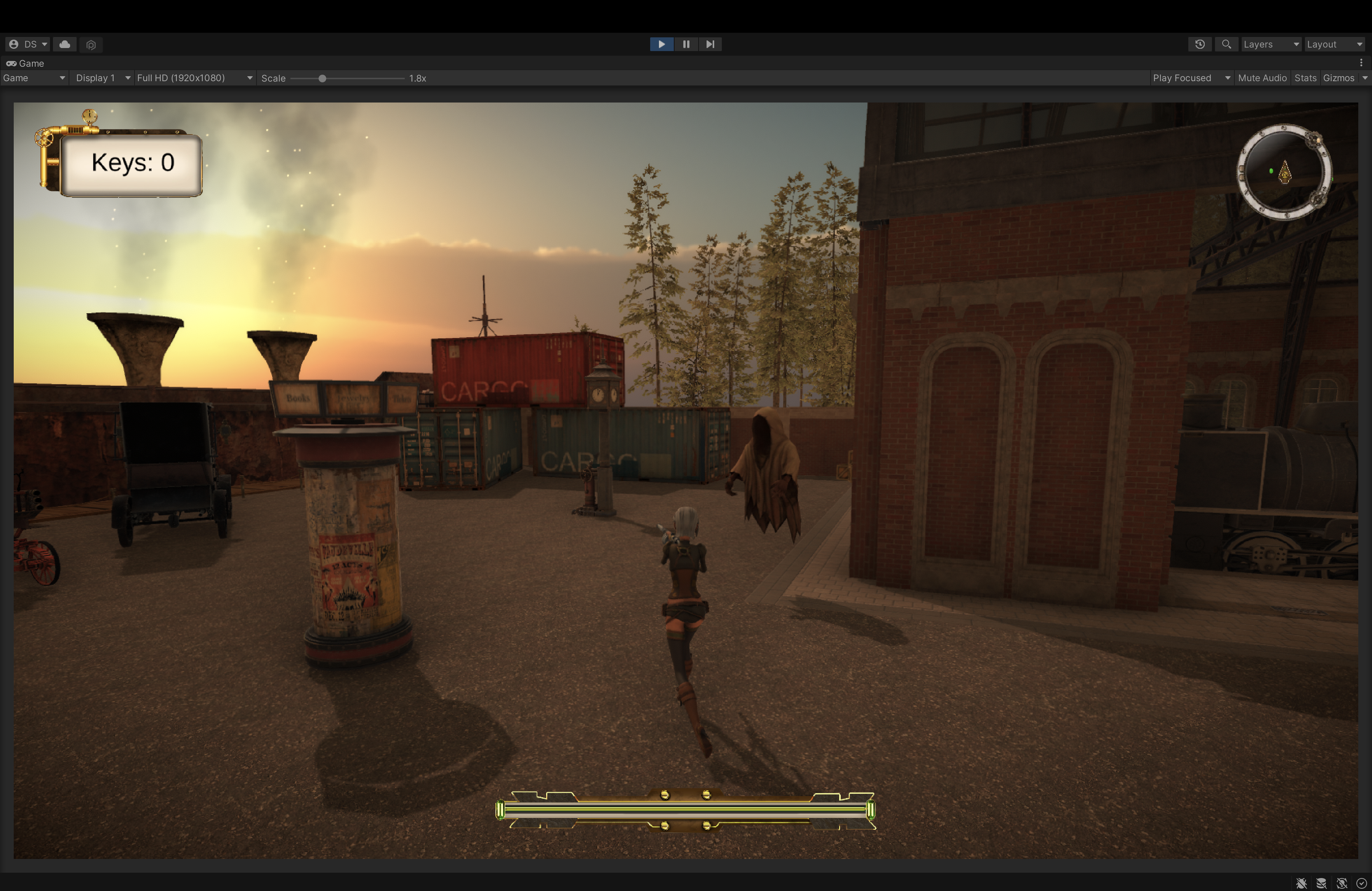Select the Game tab

coord(26,63)
